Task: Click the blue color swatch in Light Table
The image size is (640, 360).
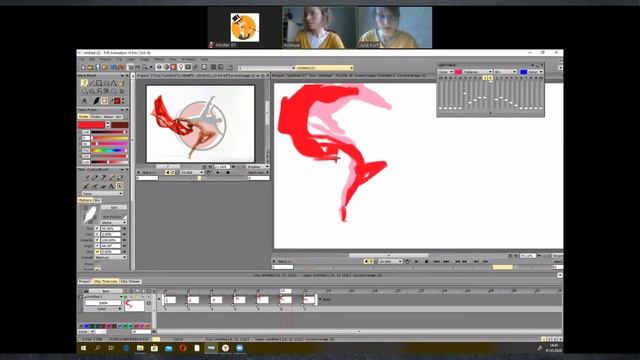Action: click(x=523, y=72)
